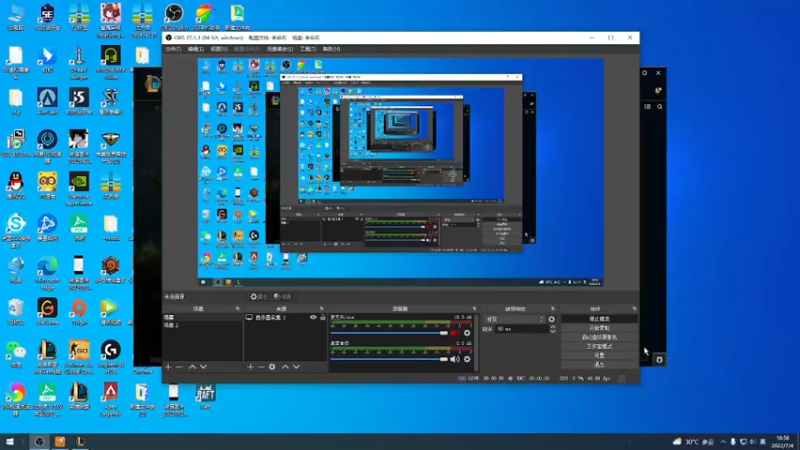Click the OBS icon on the taskbar

(x=39, y=441)
